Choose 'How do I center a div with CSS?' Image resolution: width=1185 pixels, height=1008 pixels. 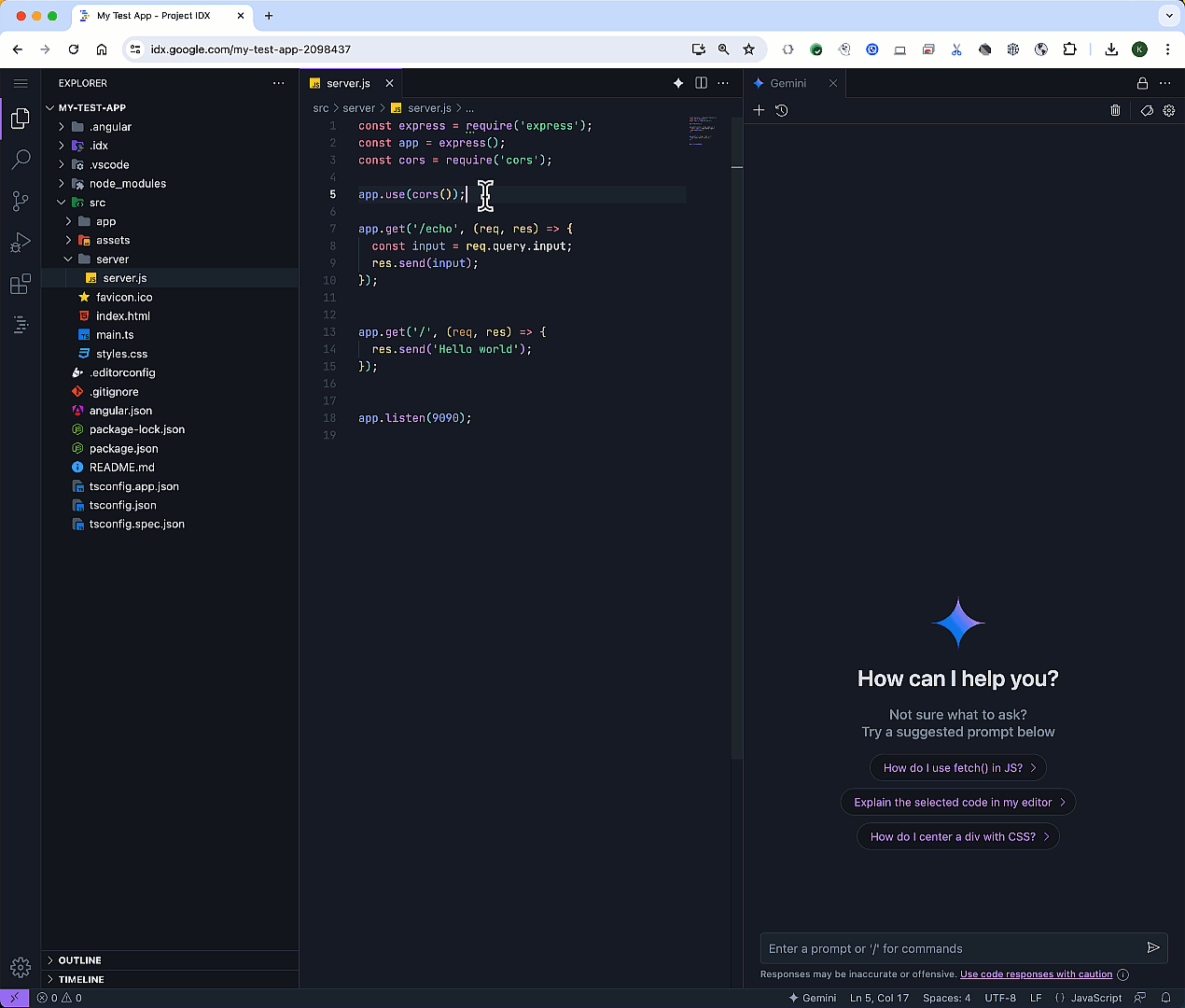point(958,837)
